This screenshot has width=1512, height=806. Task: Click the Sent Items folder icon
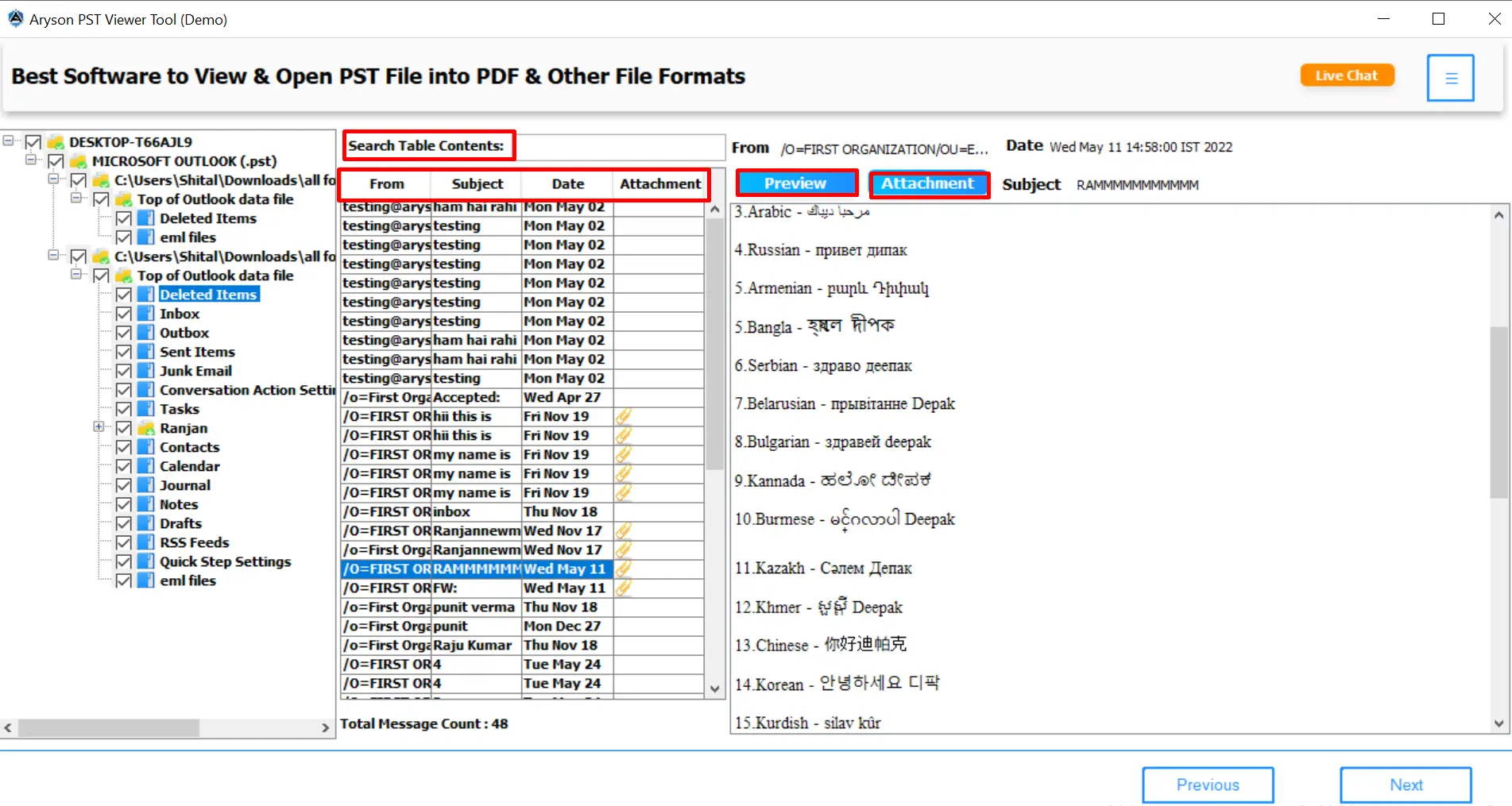(x=147, y=351)
